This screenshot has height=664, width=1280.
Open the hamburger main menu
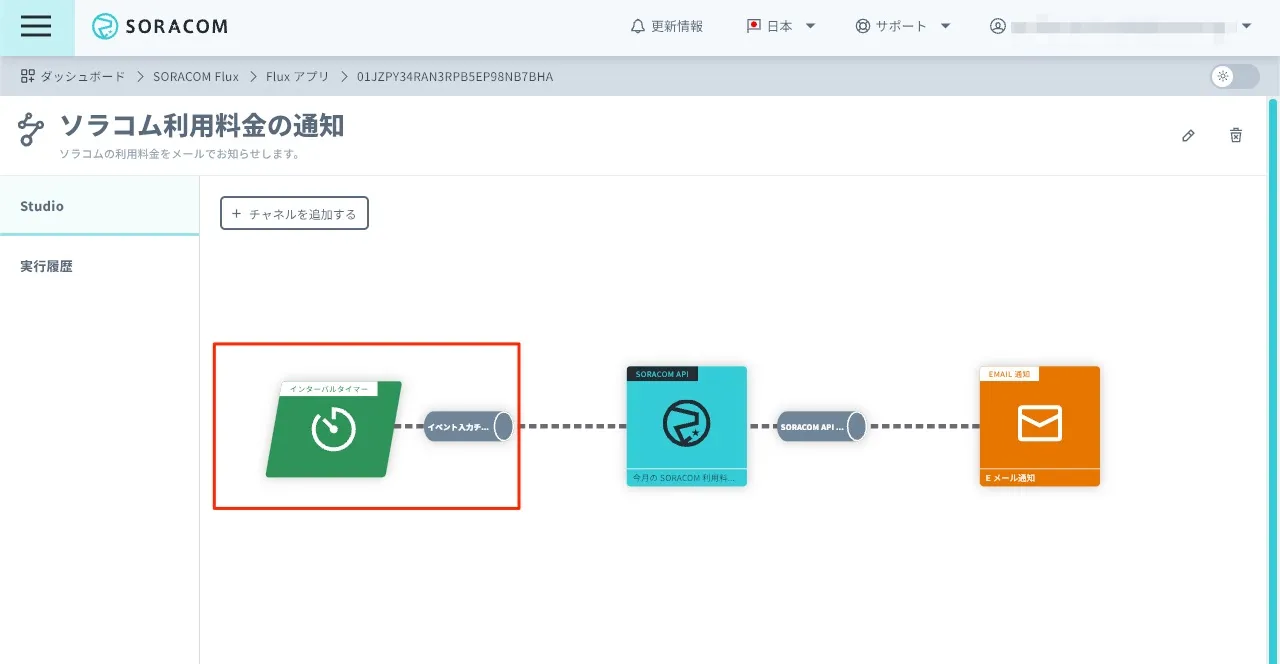point(36,27)
